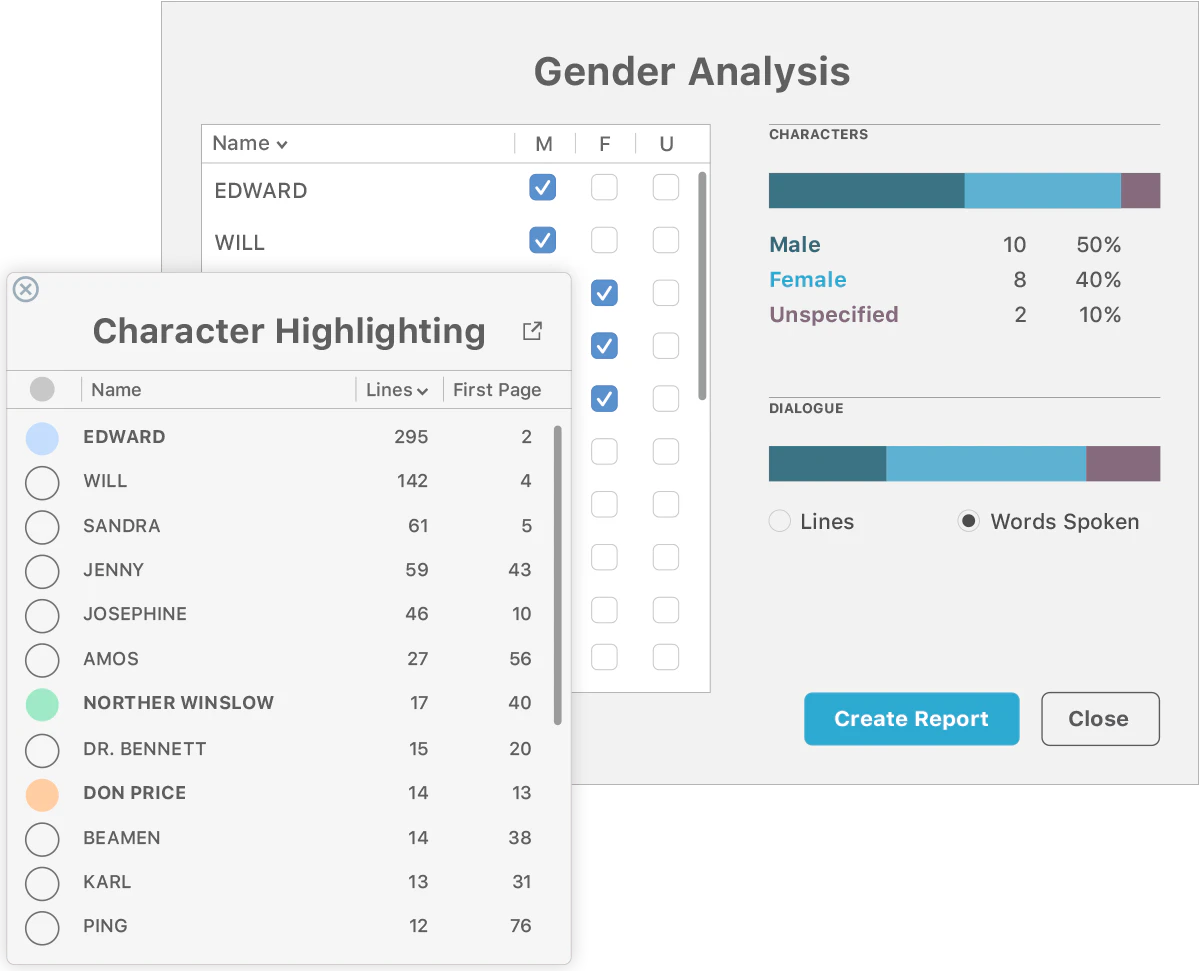1200x971 pixels.
Task: Check Female checkbox for EDWARD
Action: pos(604,187)
